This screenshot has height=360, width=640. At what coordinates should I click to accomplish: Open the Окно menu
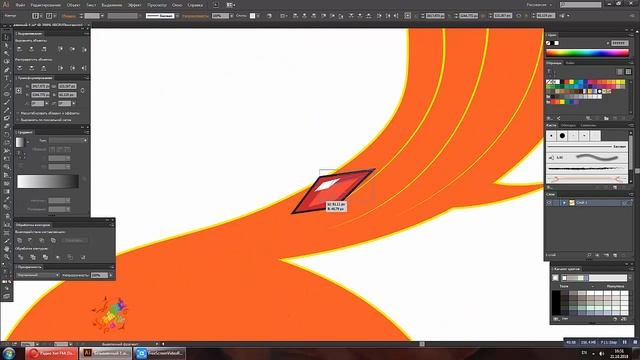177,5
